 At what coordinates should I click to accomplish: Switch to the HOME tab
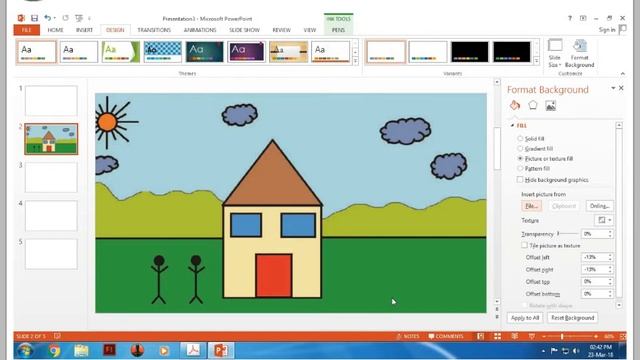pyautogui.click(x=55, y=30)
